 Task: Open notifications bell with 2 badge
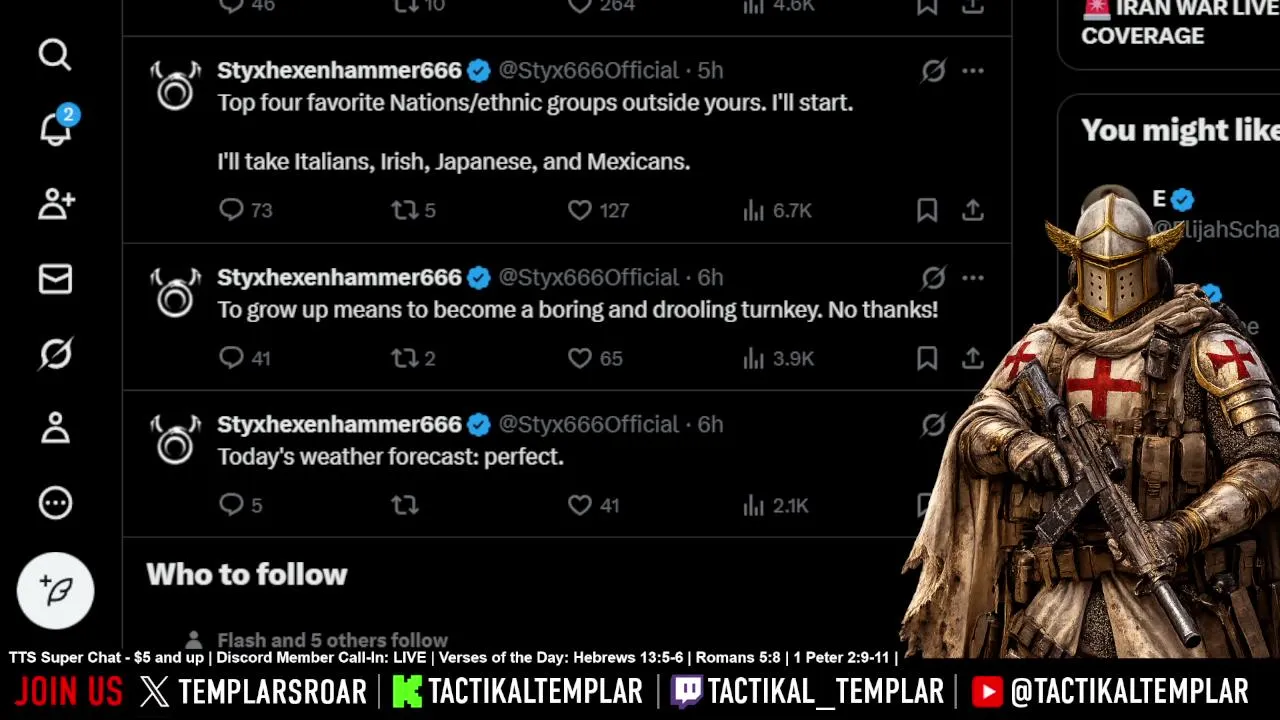[x=56, y=127]
